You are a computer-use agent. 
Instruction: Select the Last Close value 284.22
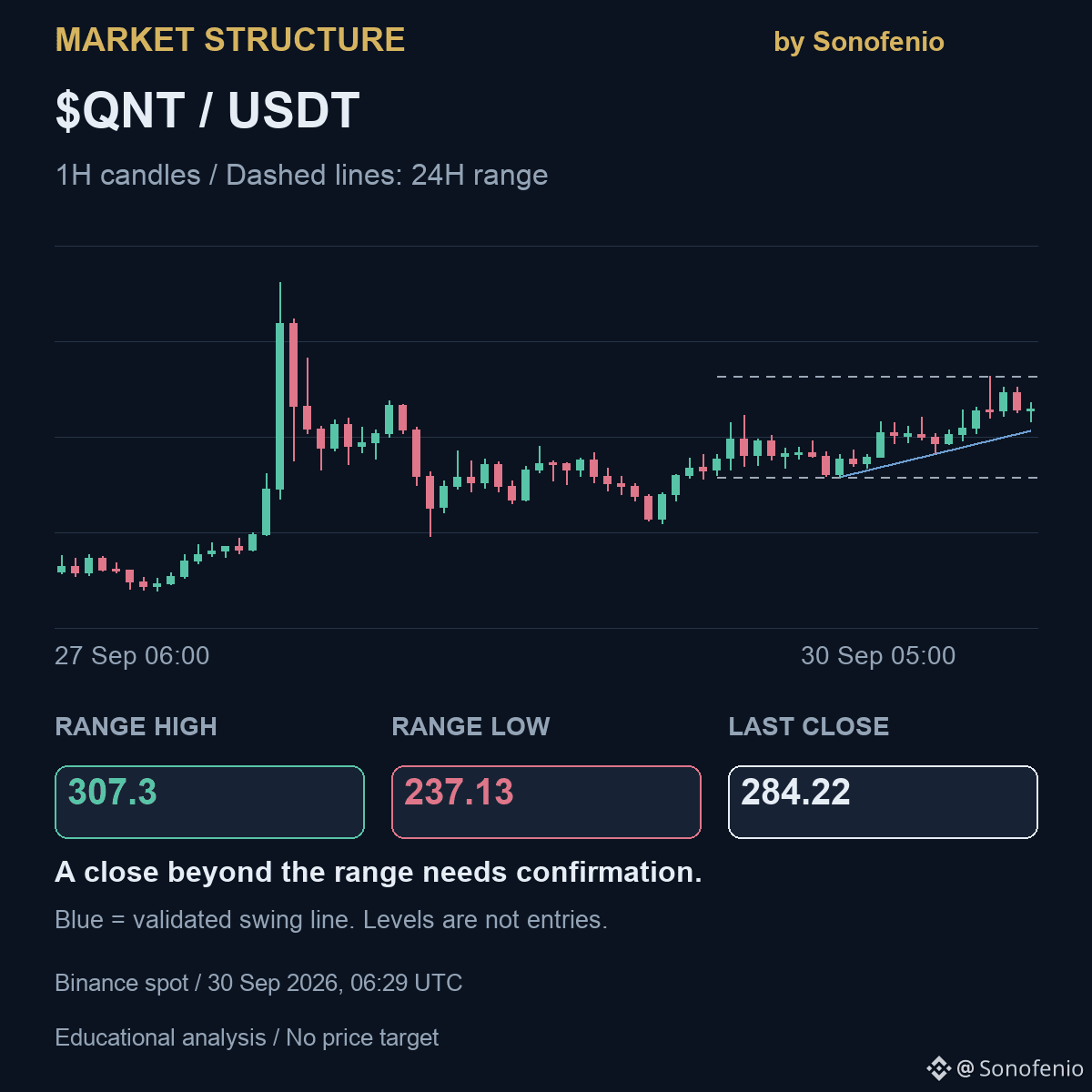tap(795, 792)
